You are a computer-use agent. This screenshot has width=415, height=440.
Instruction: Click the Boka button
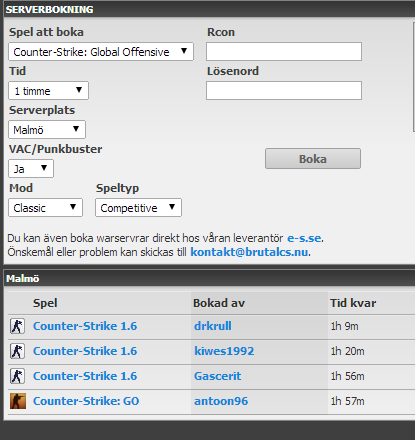[313, 159]
